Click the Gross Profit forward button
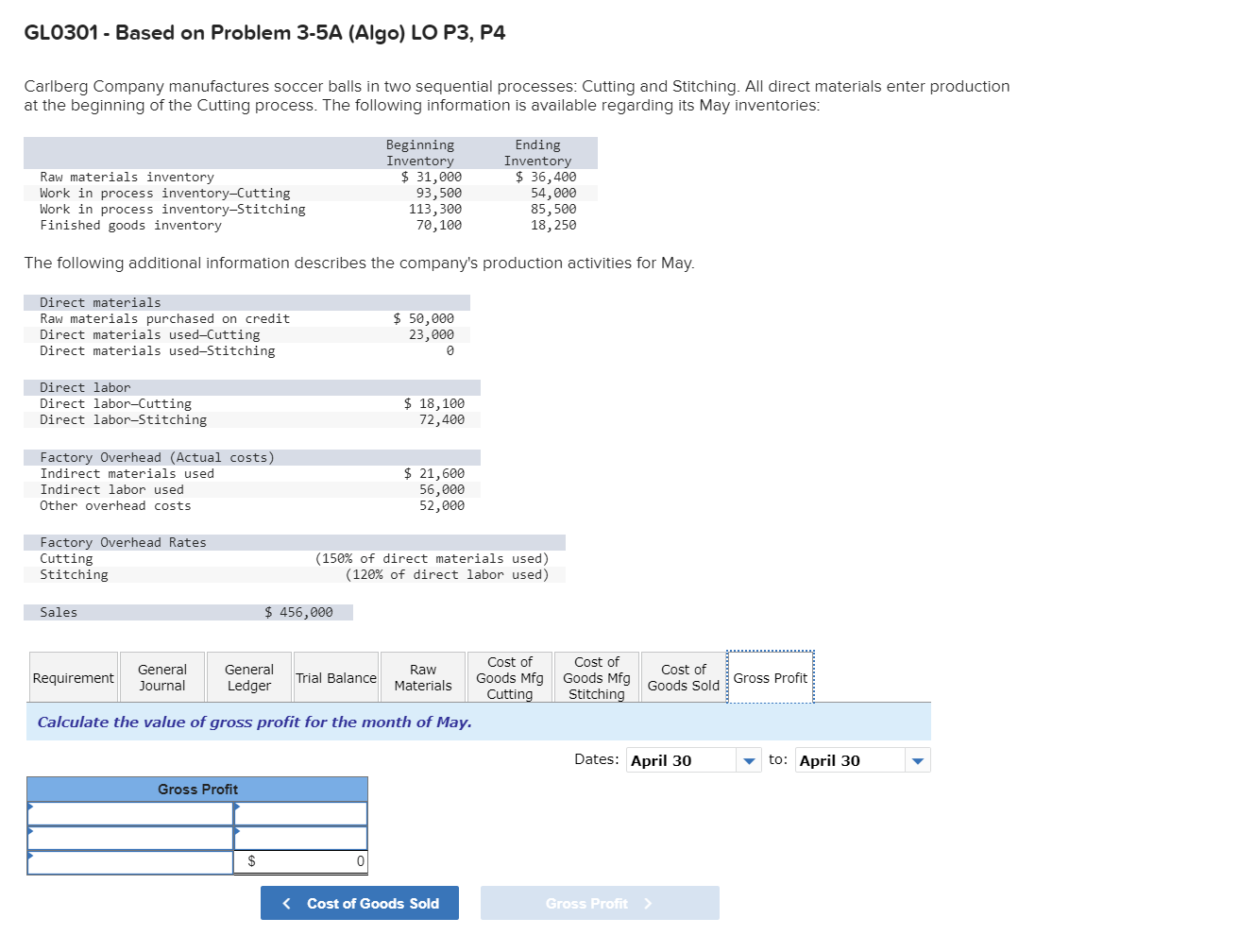This screenshot has width=1239, height=952. (600, 903)
